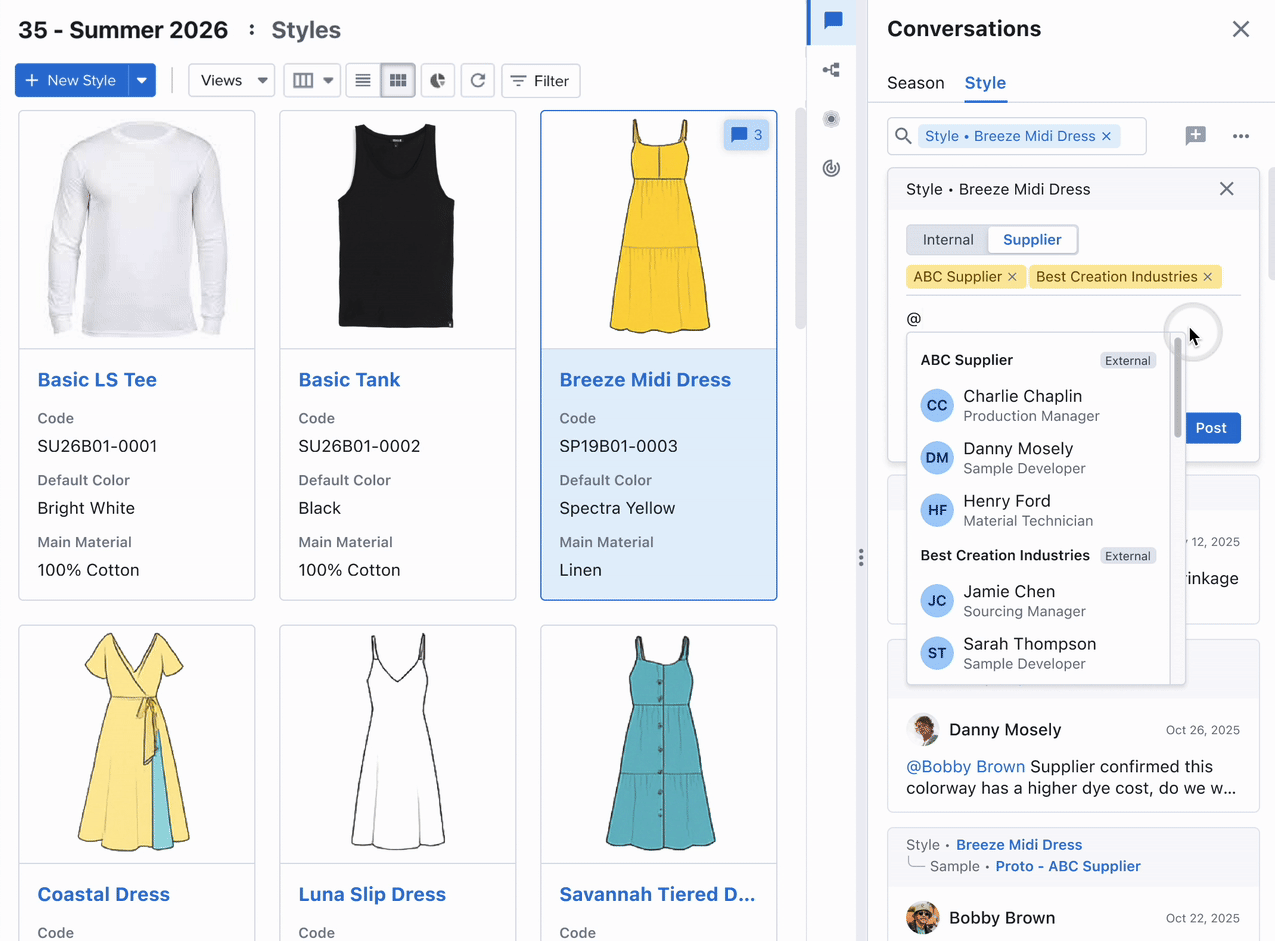Click Bobby Brown's avatar photo
The height and width of the screenshot is (941, 1275).
923,918
